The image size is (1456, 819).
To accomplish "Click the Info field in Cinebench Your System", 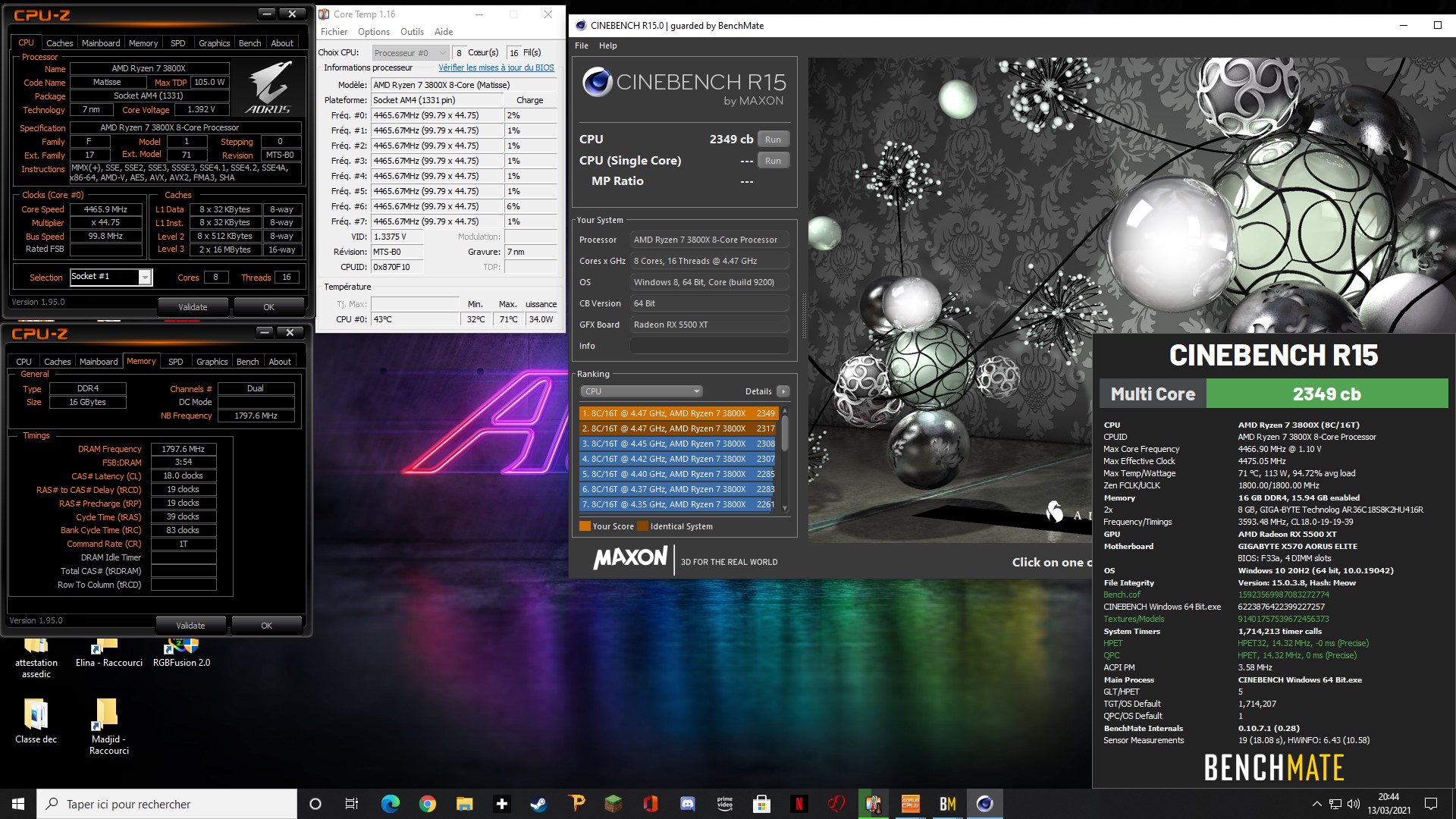I will click(x=709, y=346).
